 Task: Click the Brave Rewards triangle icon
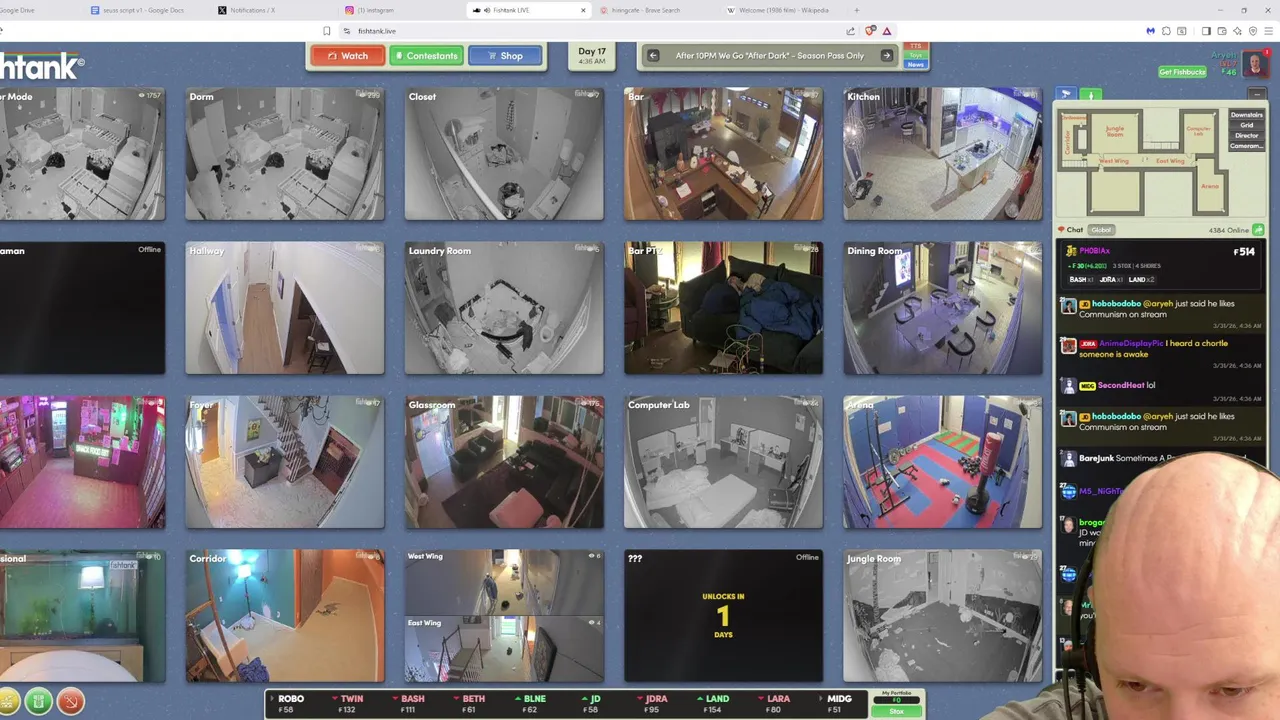pos(887,31)
